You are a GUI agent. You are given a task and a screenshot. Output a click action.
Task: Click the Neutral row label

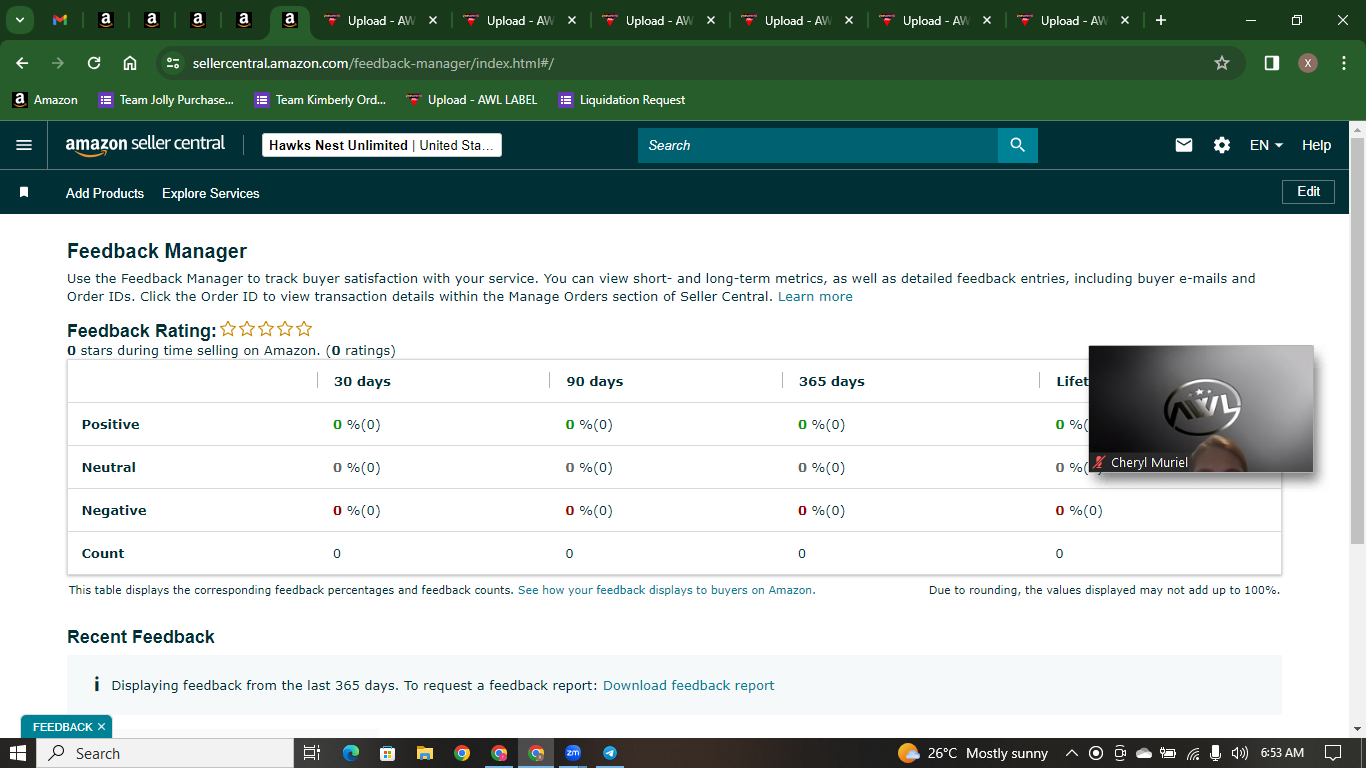[x=109, y=467]
